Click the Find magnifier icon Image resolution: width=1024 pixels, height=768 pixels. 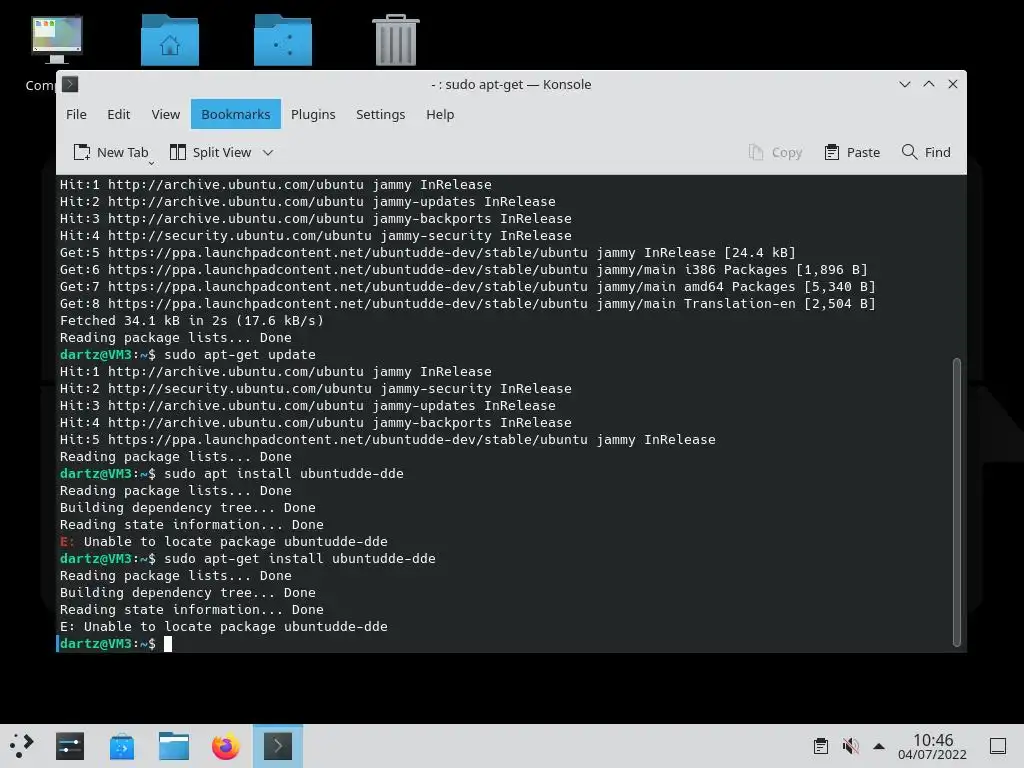909,152
